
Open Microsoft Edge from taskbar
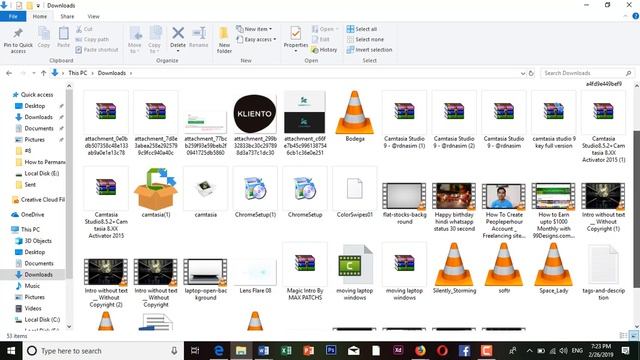(219, 351)
